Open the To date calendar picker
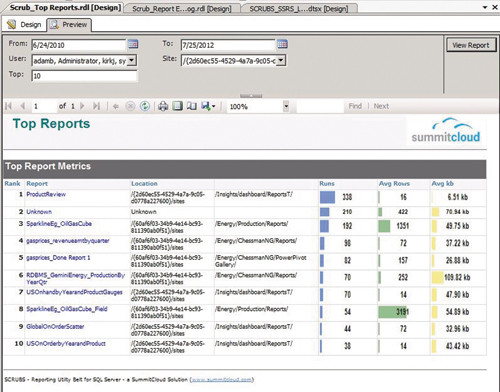500x392 pixels. point(282,44)
